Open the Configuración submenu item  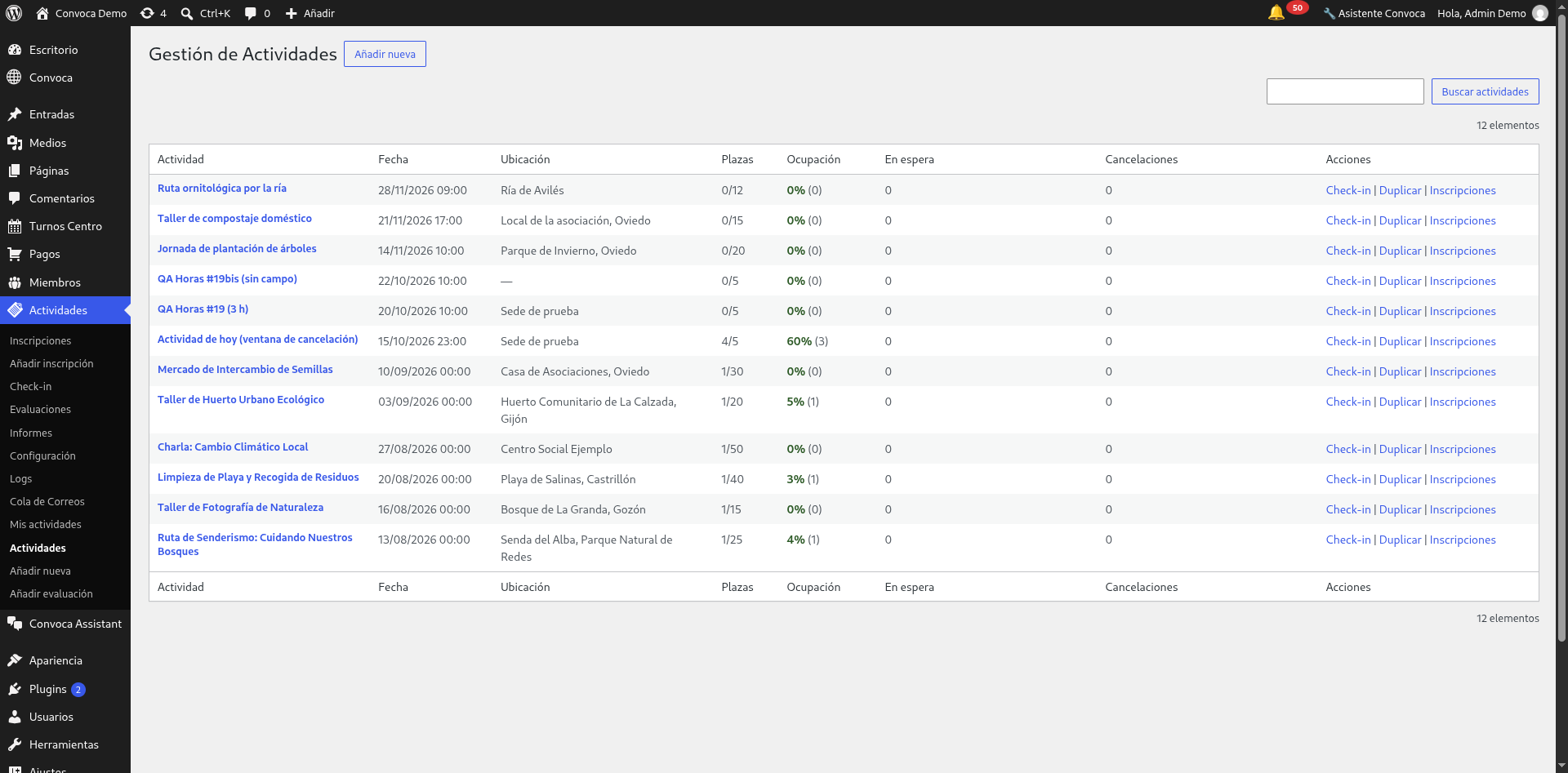point(42,455)
